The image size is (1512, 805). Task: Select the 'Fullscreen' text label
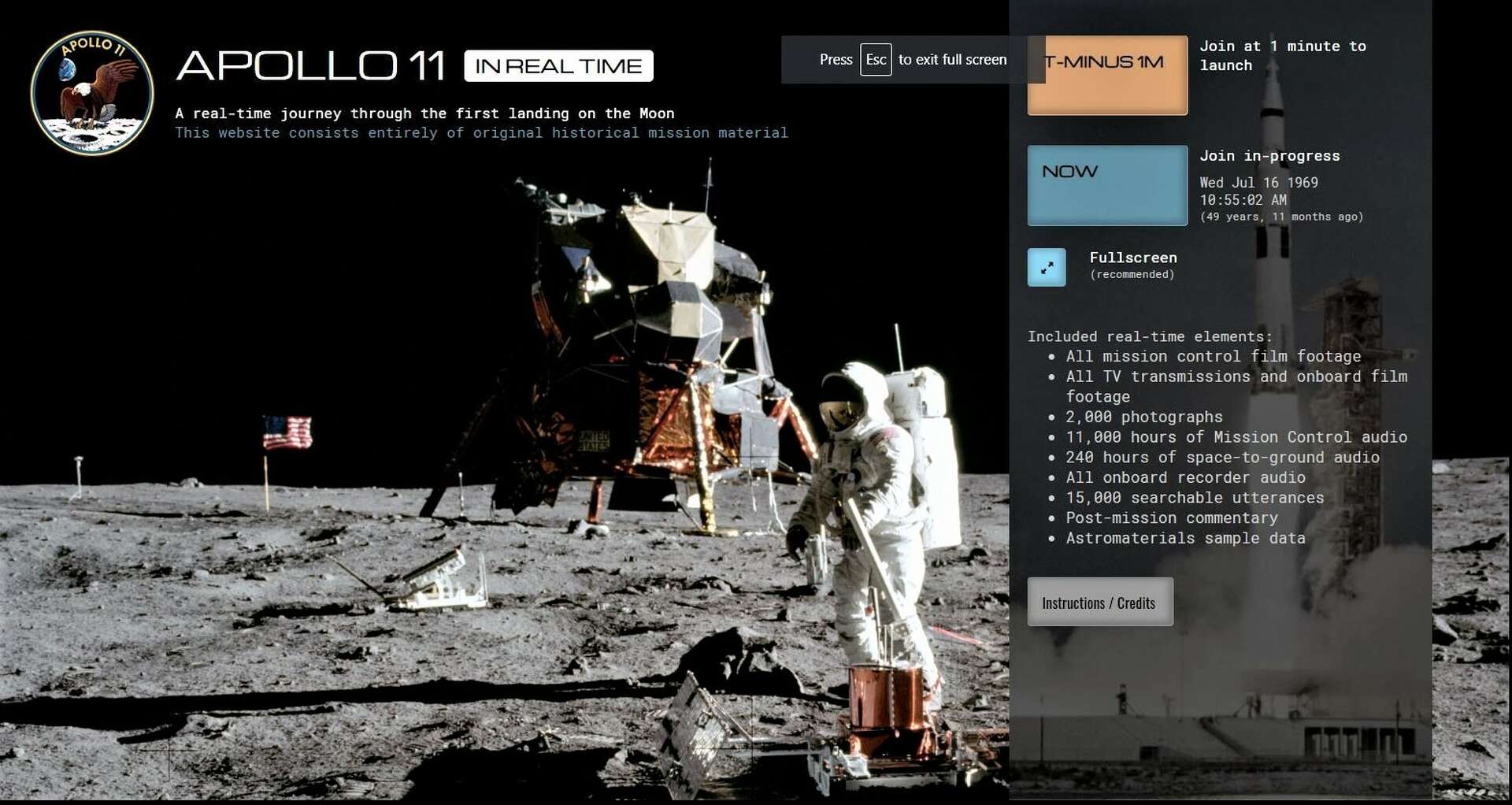(1132, 258)
